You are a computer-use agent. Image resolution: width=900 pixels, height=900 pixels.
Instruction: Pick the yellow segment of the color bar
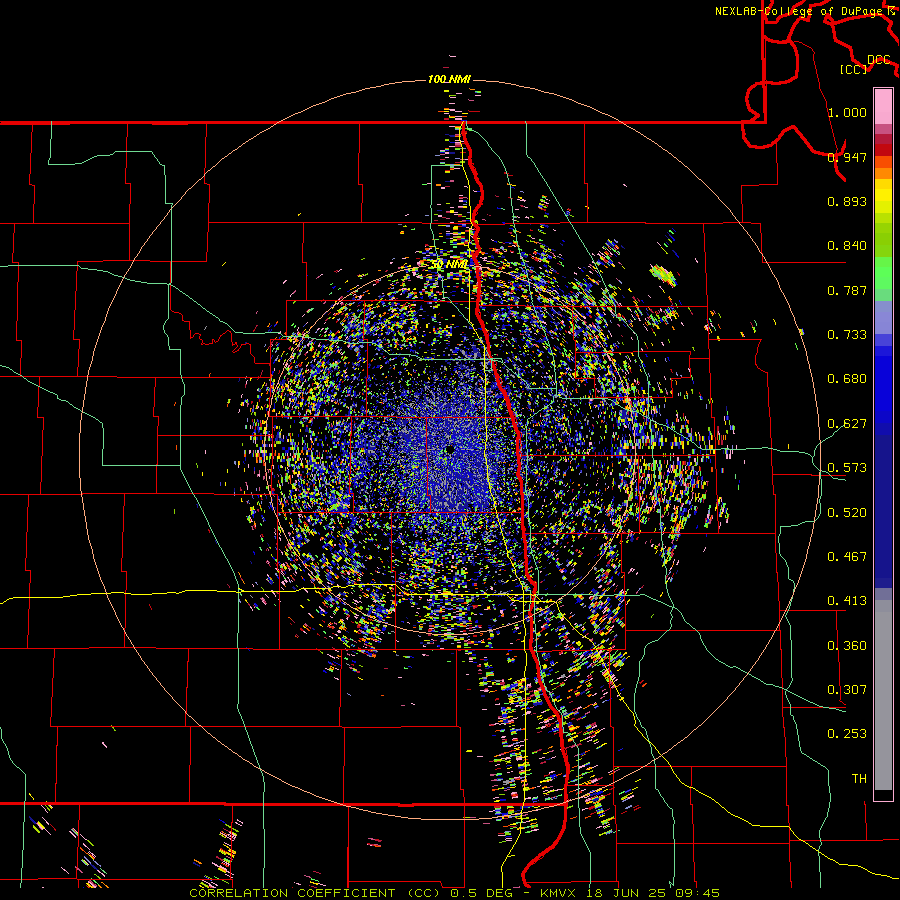click(x=883, y=196)
